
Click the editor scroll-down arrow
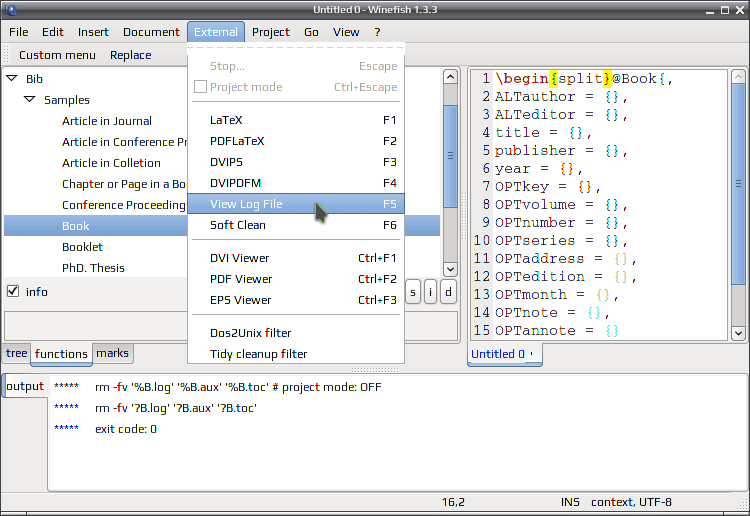coord(738,333)
